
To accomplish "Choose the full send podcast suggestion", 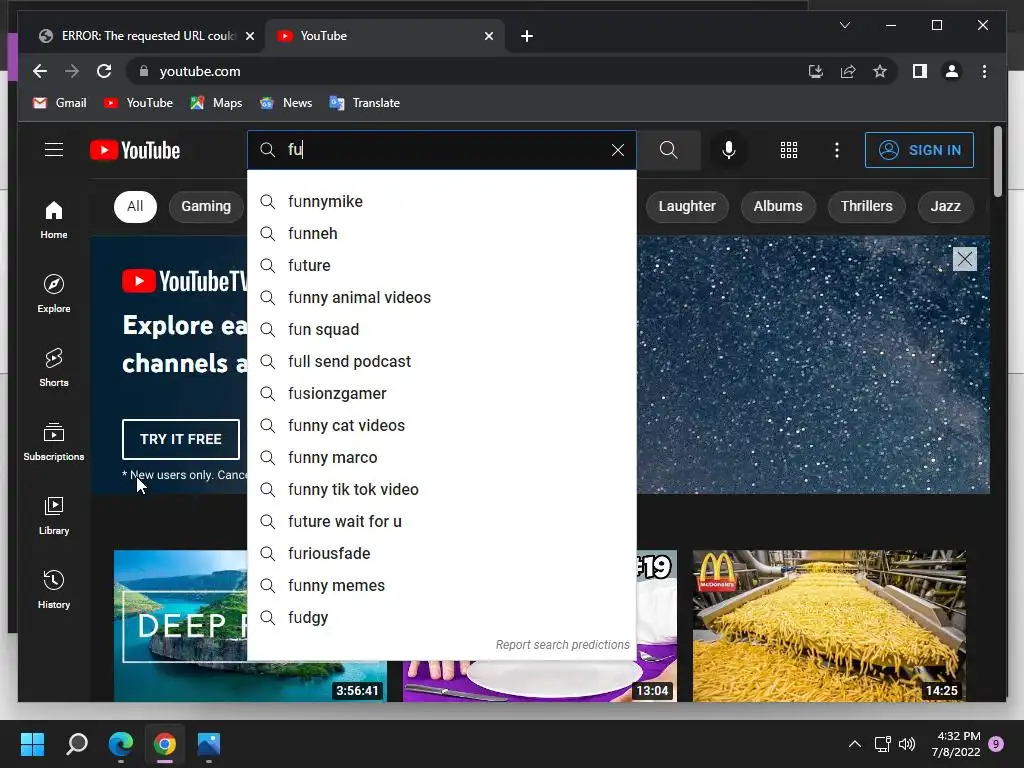I will coord(442,361).
